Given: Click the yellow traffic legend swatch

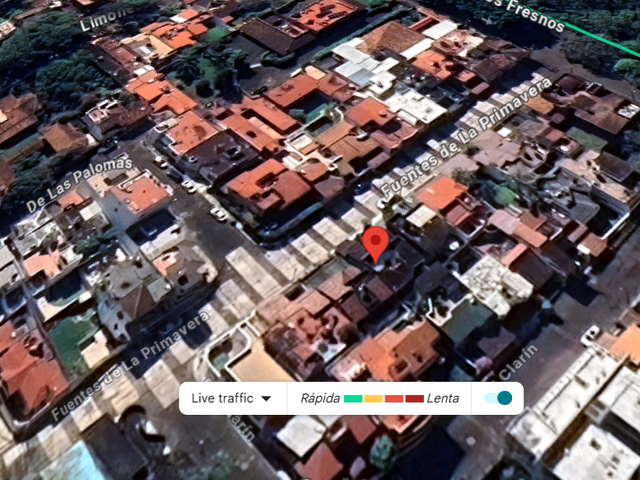Looking at the screenshot, I should point(373,398).
